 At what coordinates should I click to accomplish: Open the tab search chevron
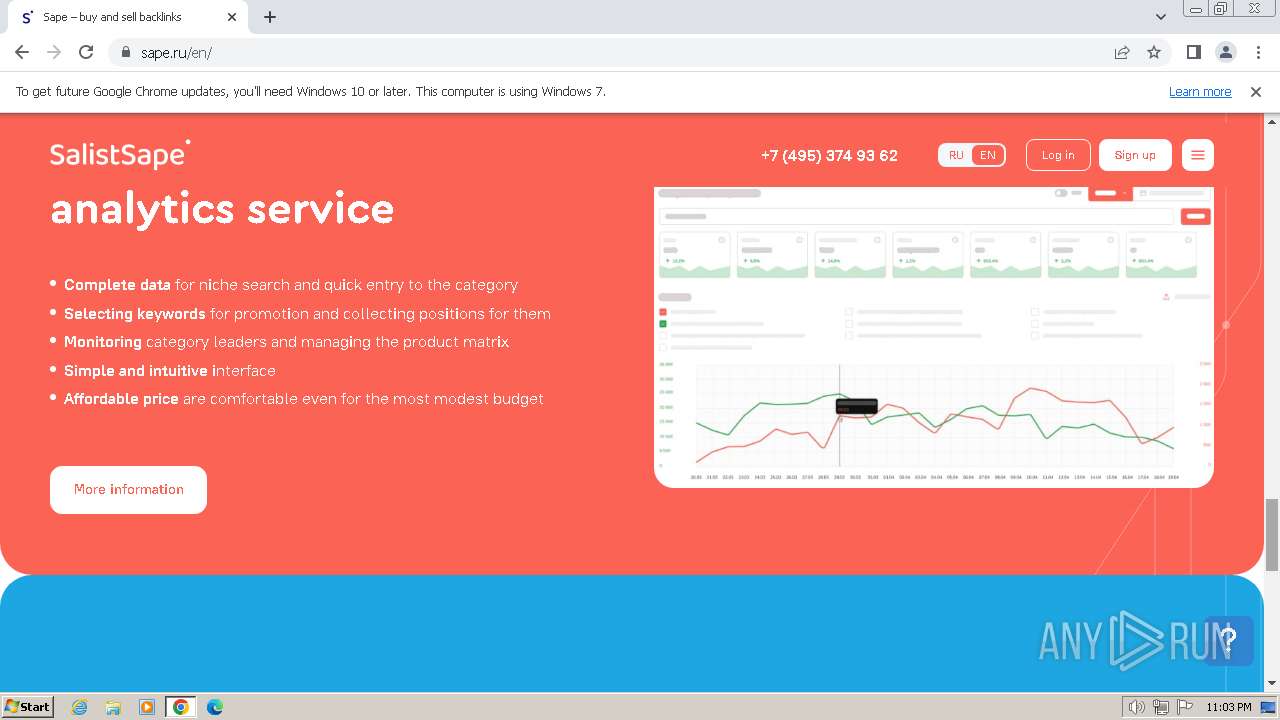1160,17
